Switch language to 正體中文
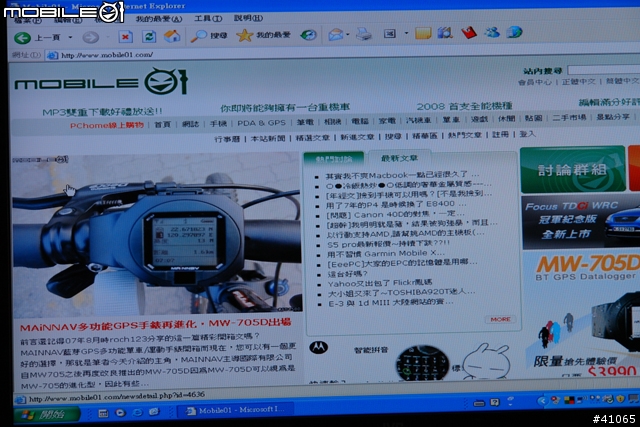The image size is (640, 427). (578, 82)
